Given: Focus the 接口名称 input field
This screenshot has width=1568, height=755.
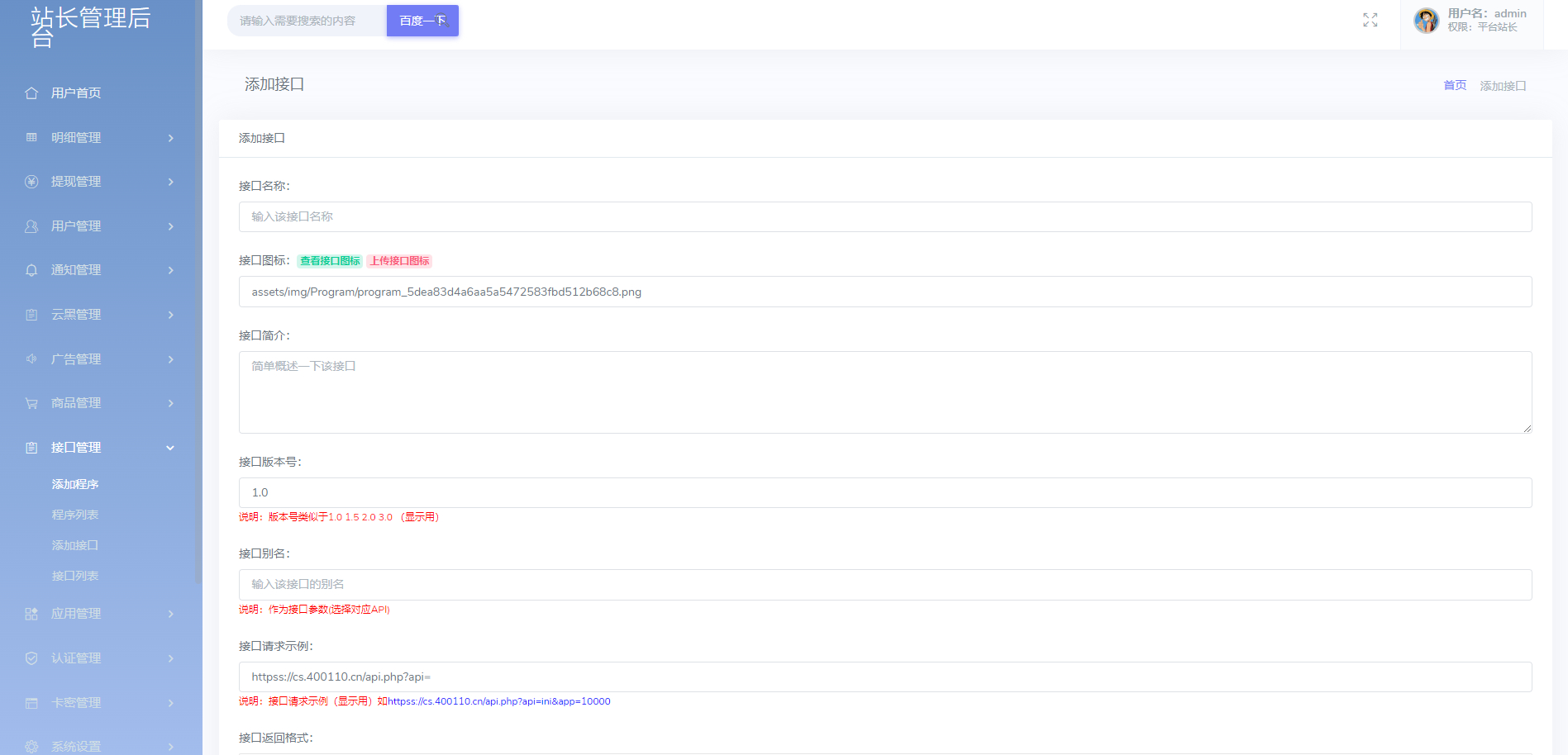Looking at the screenshot, I should 884,216.
